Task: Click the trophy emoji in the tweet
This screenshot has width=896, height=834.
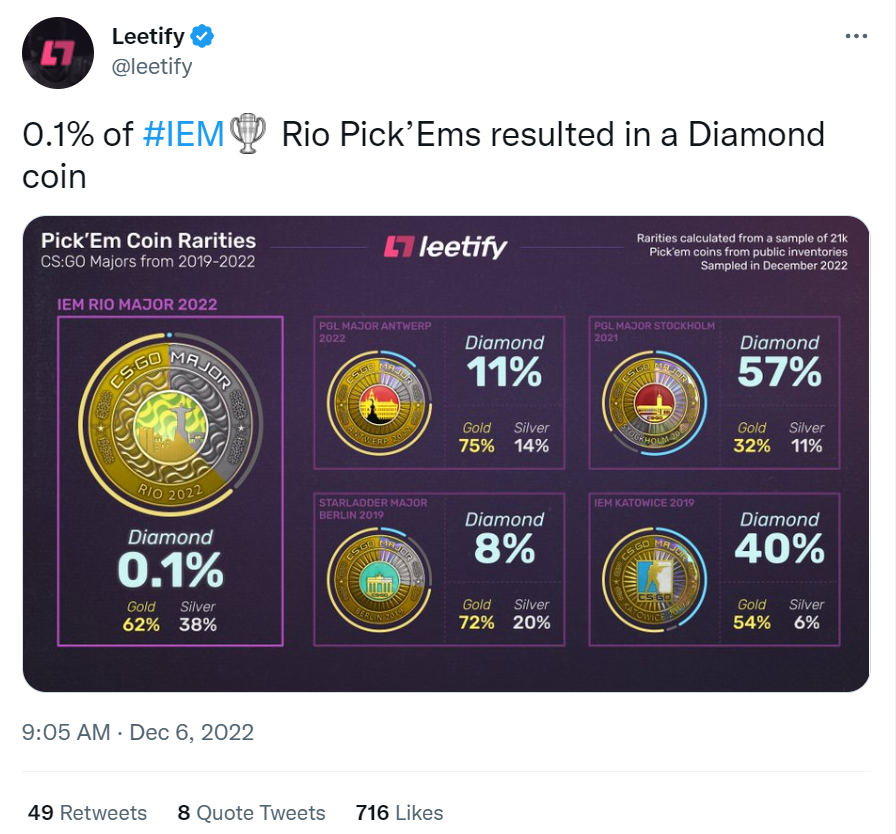Action: pyautogui.click(x=247, y=135)
